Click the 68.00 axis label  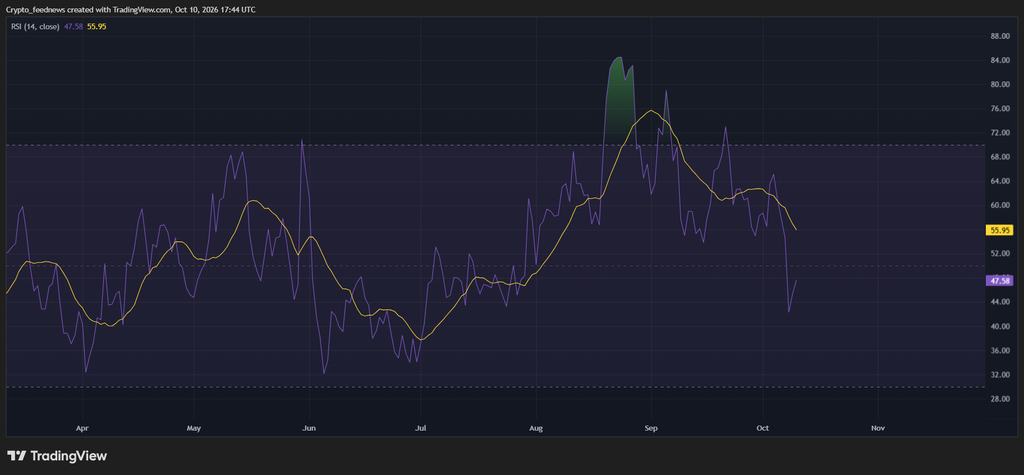1000,157
